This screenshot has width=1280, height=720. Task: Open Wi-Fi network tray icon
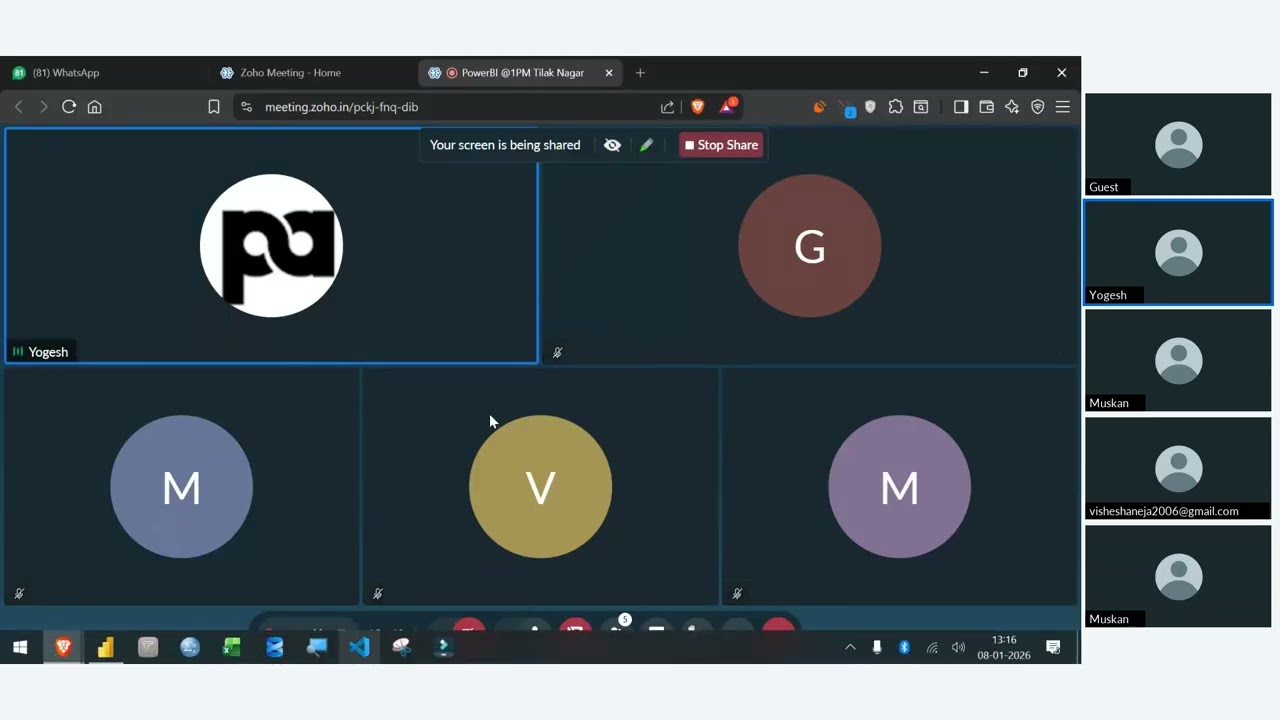click(932, 648)
